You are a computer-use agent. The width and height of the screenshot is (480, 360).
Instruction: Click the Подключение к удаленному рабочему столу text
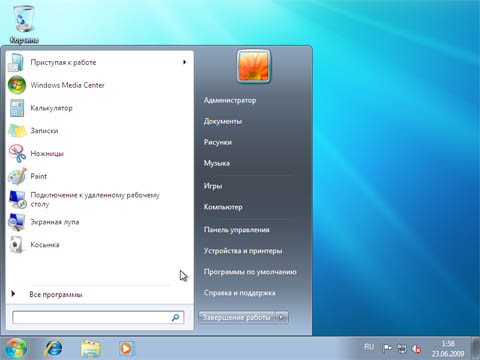tap(95, 199)
